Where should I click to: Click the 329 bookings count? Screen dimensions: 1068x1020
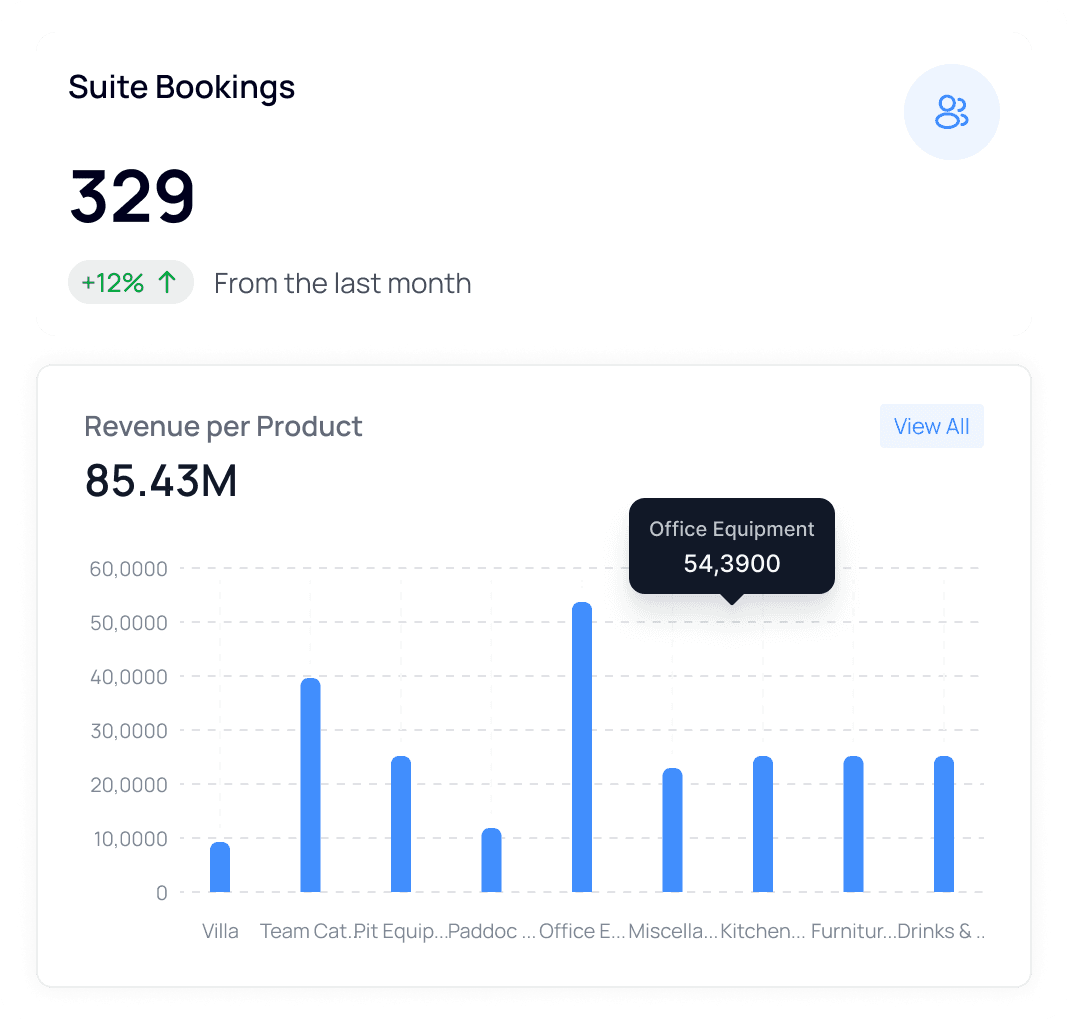130,197
